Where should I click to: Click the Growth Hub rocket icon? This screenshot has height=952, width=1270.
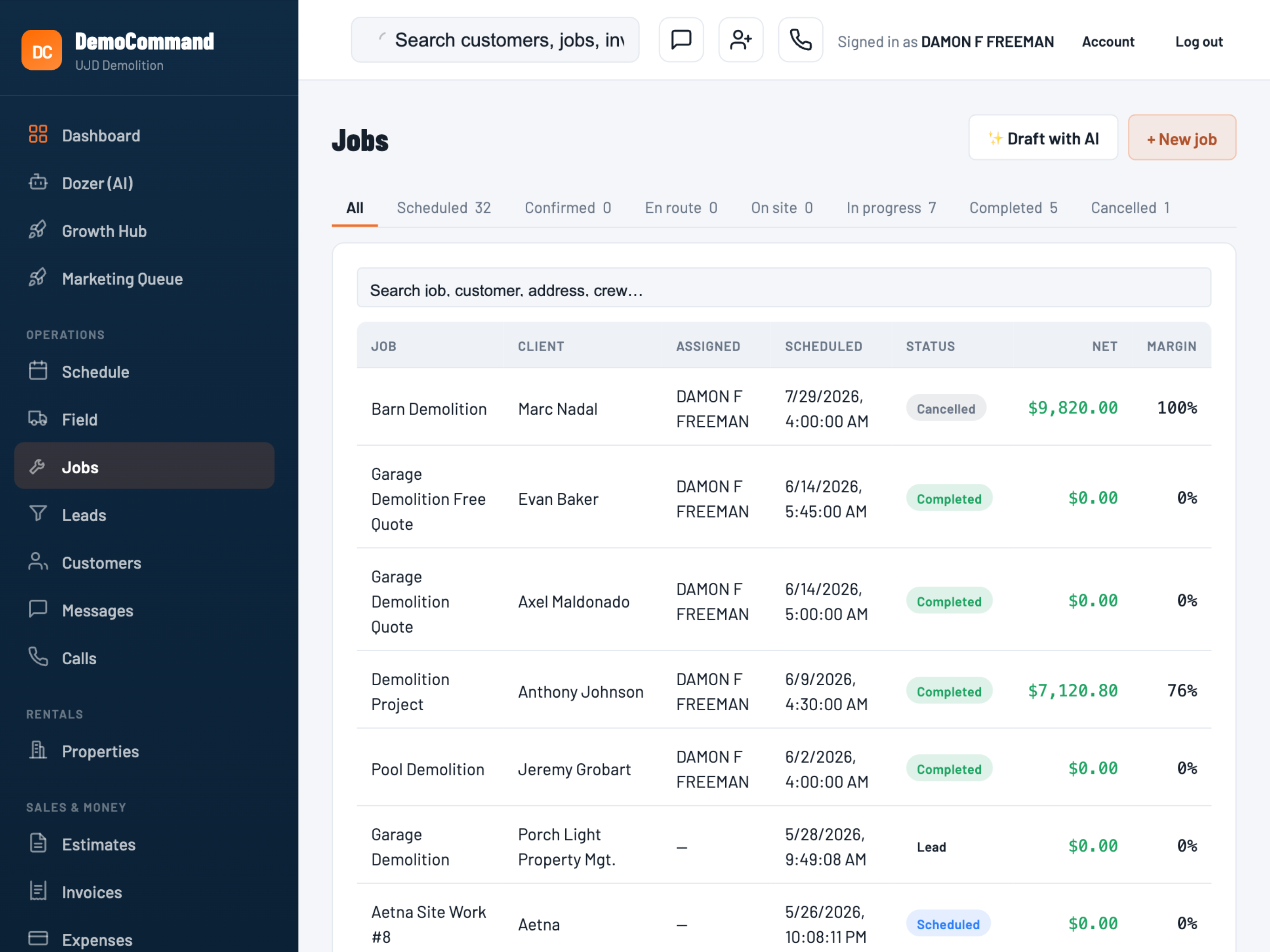38,230
